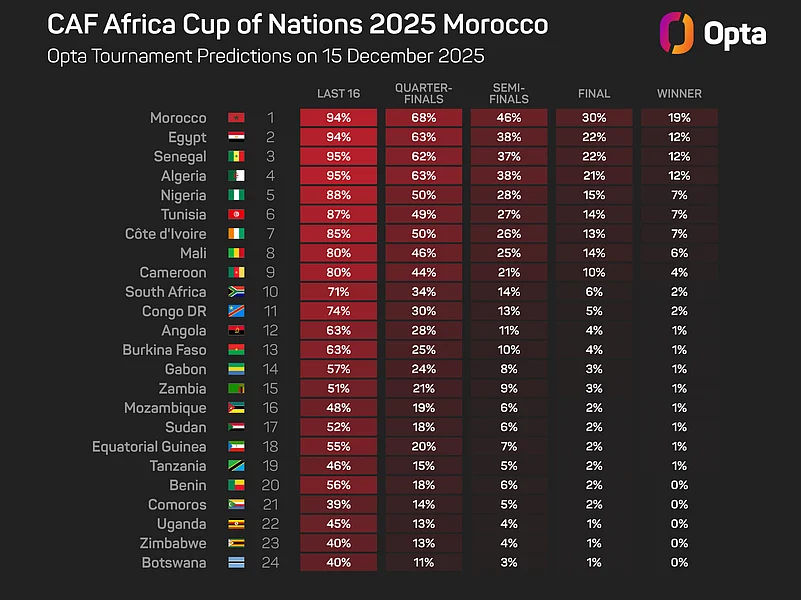Click the Zambia flag icon
The width and height of the screenshot is (801, 600).
(237, 389)
